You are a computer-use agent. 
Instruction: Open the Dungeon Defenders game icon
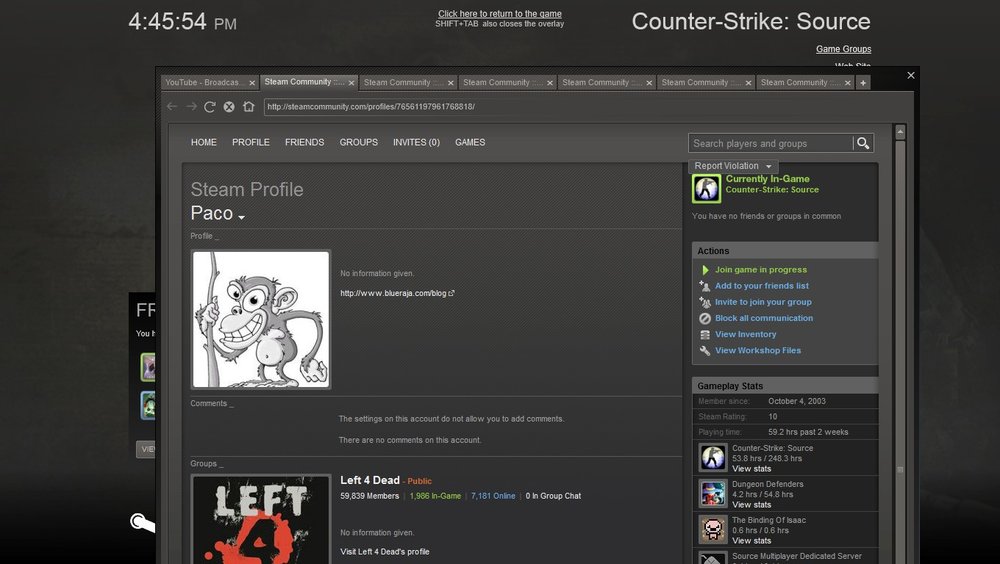coord(712,494)
